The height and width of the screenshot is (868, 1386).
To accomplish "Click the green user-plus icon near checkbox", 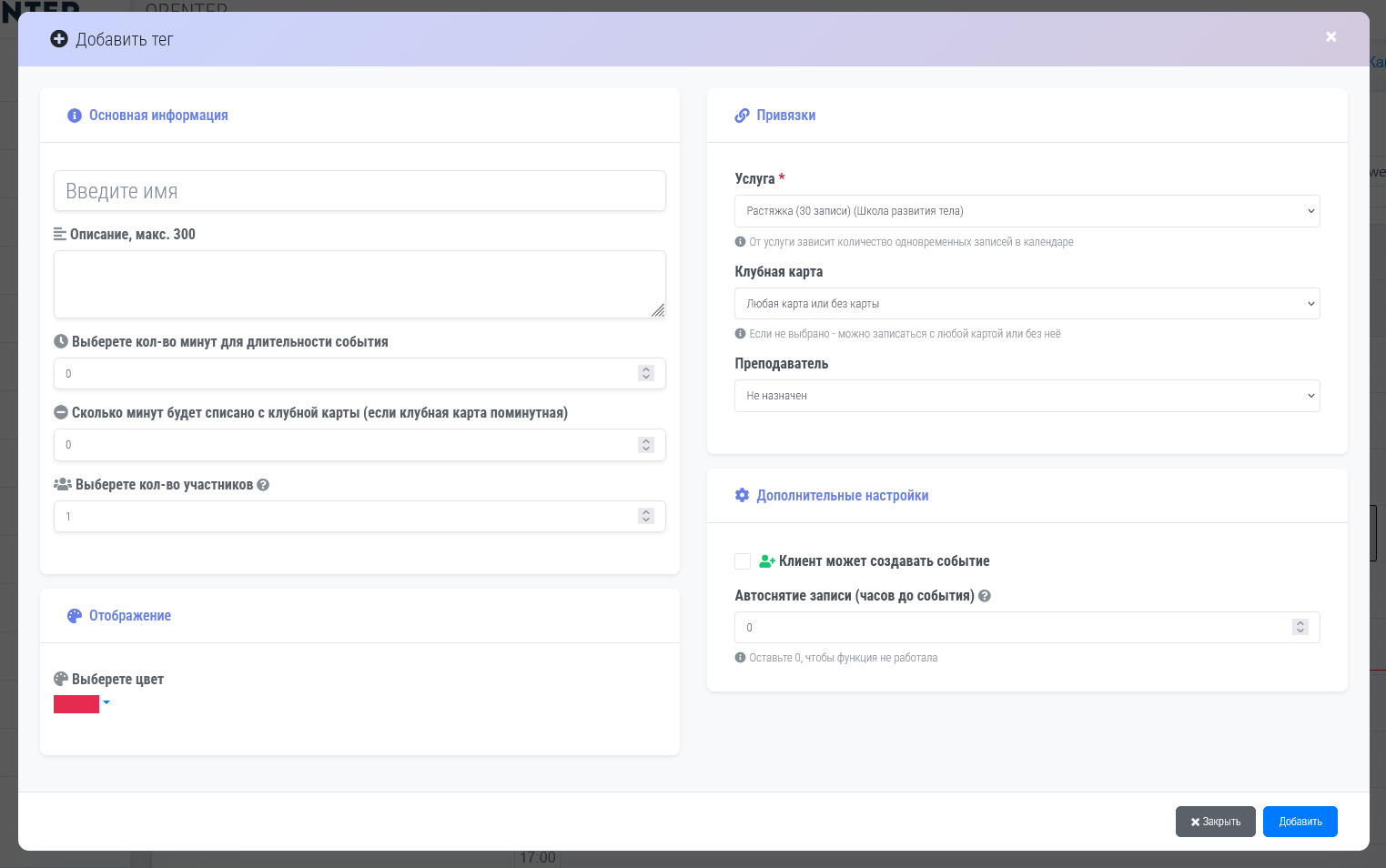I will click(766, 561).
